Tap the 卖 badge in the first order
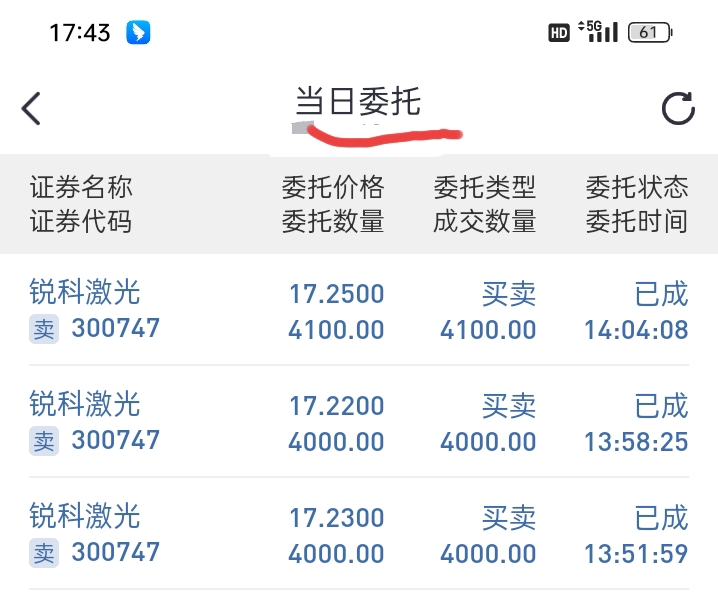The image size is (718, 610). pos(44,329)
